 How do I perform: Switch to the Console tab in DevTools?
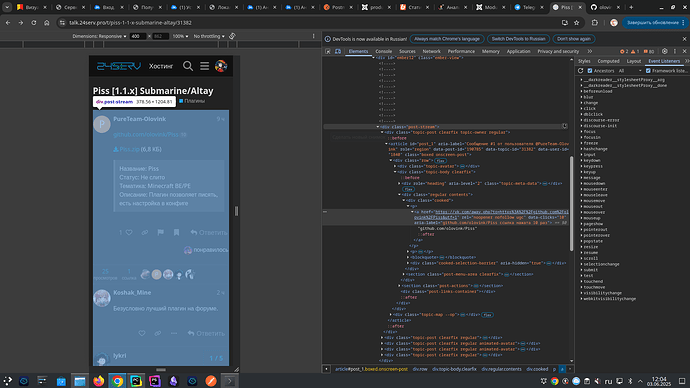point(383,51)
